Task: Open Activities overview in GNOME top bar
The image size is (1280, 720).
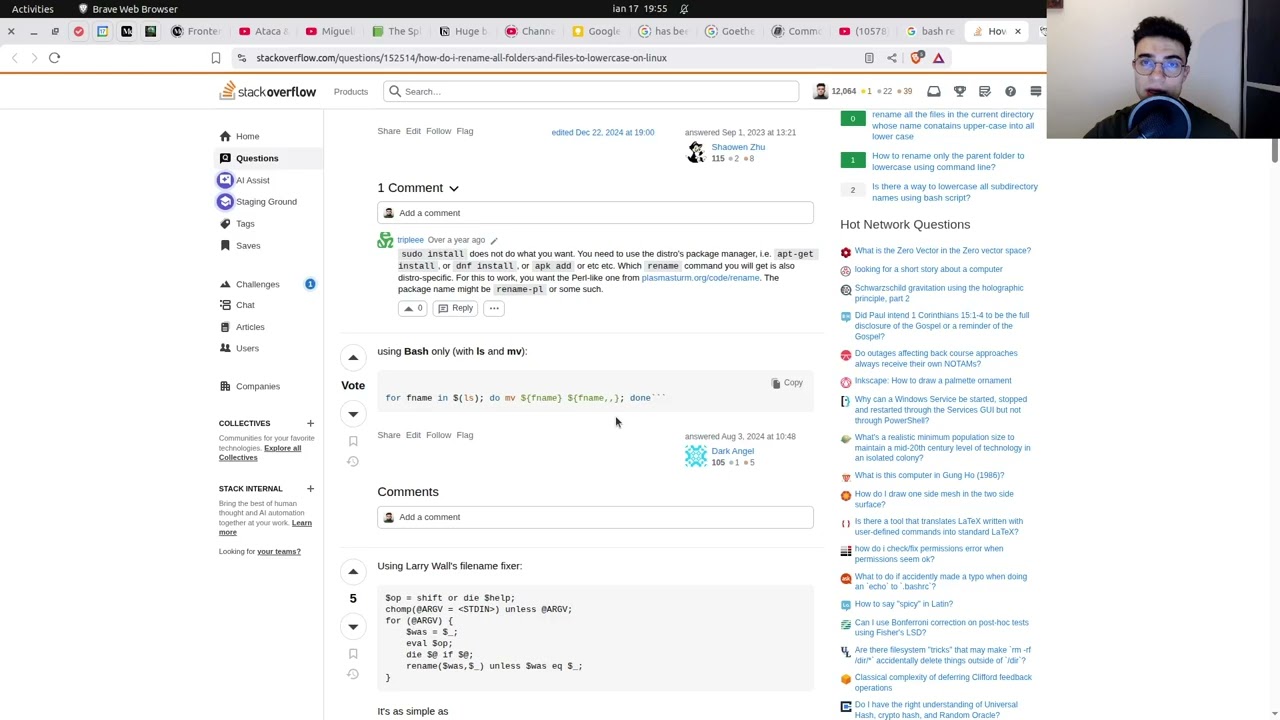Action: [x=33, y=9]
